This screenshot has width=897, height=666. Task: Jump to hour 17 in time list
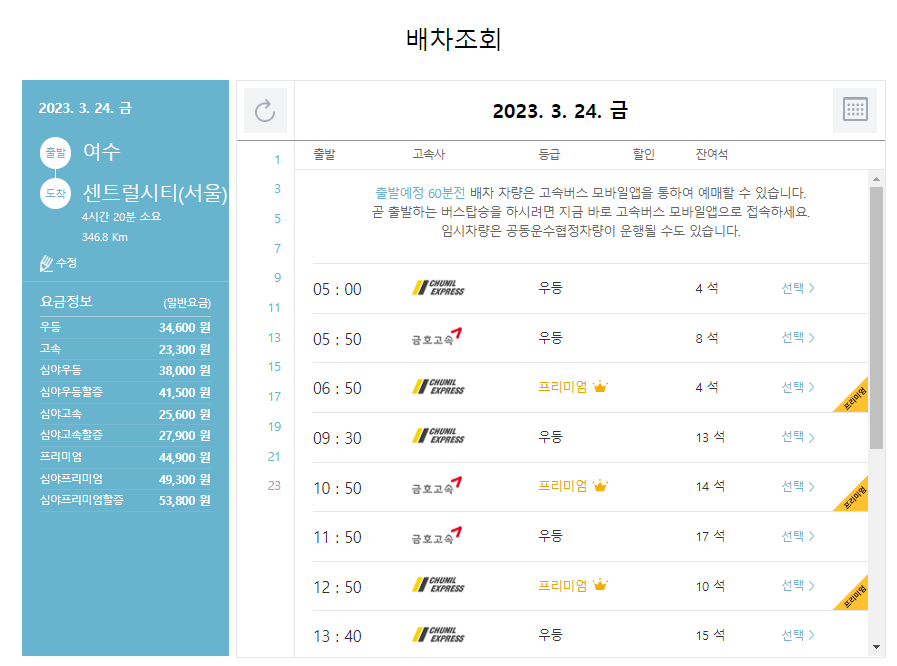[x=275, y=397]
